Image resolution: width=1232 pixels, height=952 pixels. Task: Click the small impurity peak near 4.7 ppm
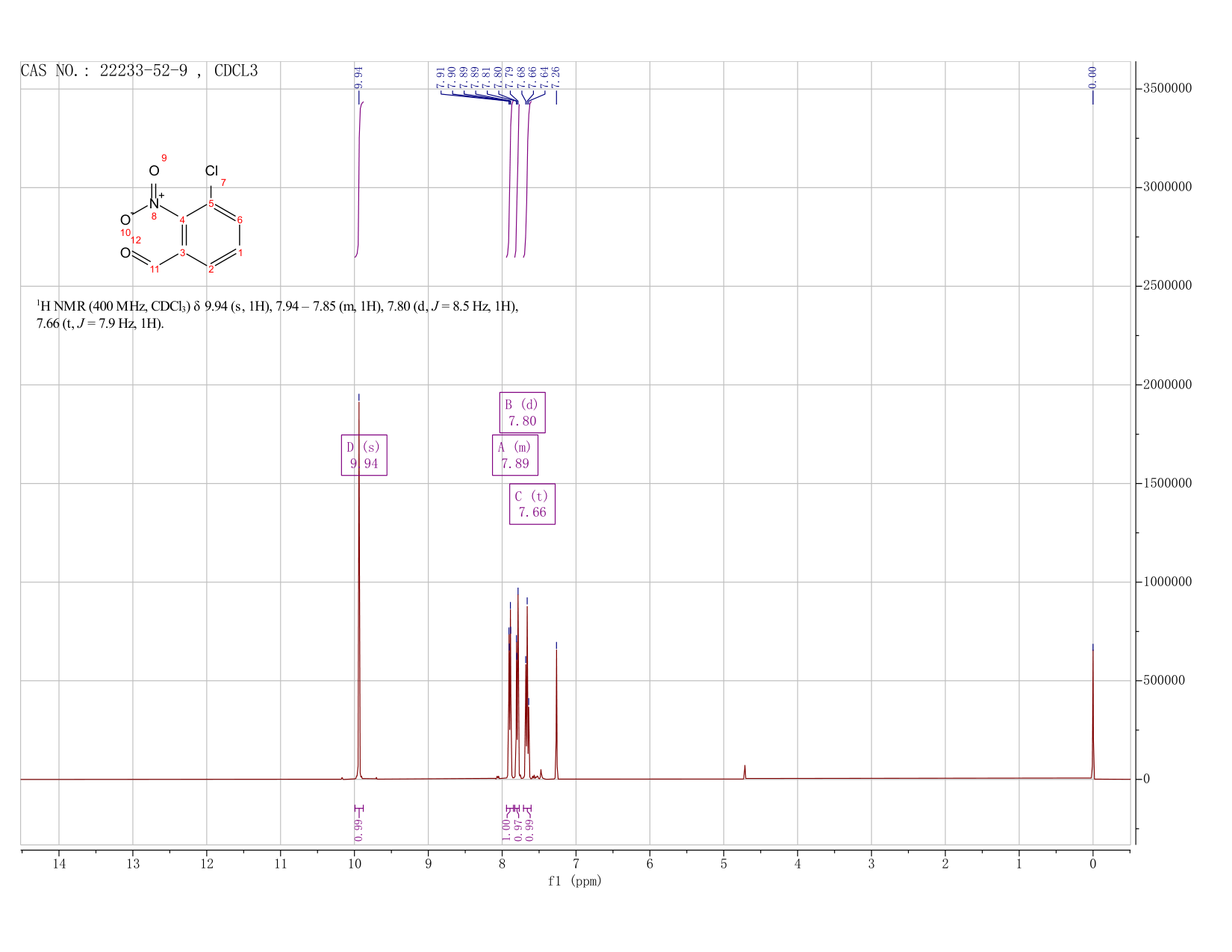(744, 772)
